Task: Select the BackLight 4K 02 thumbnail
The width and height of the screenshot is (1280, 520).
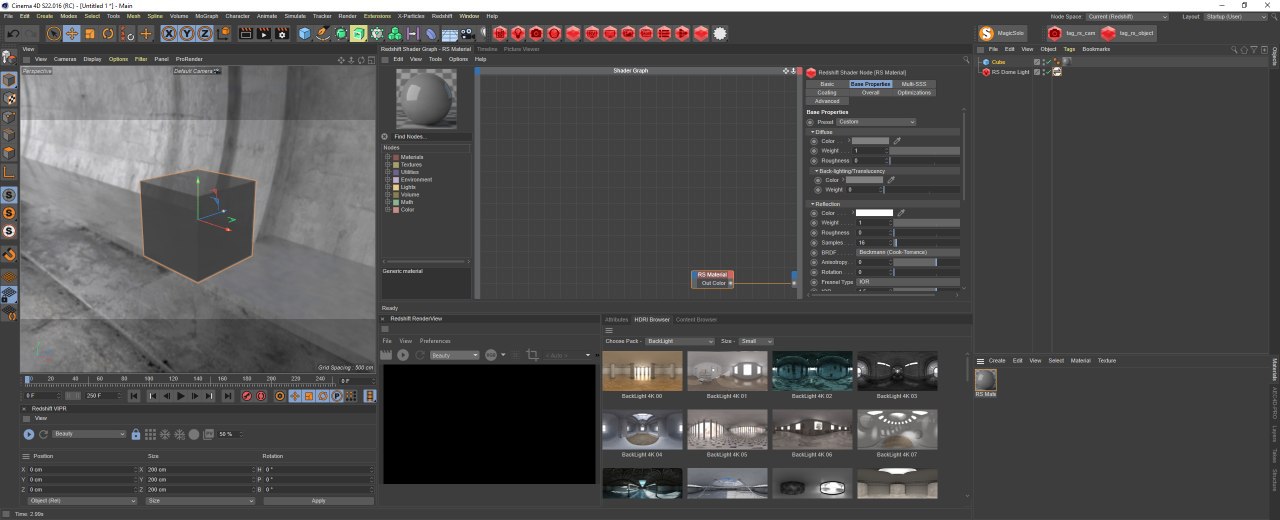Action: [812, 371]
